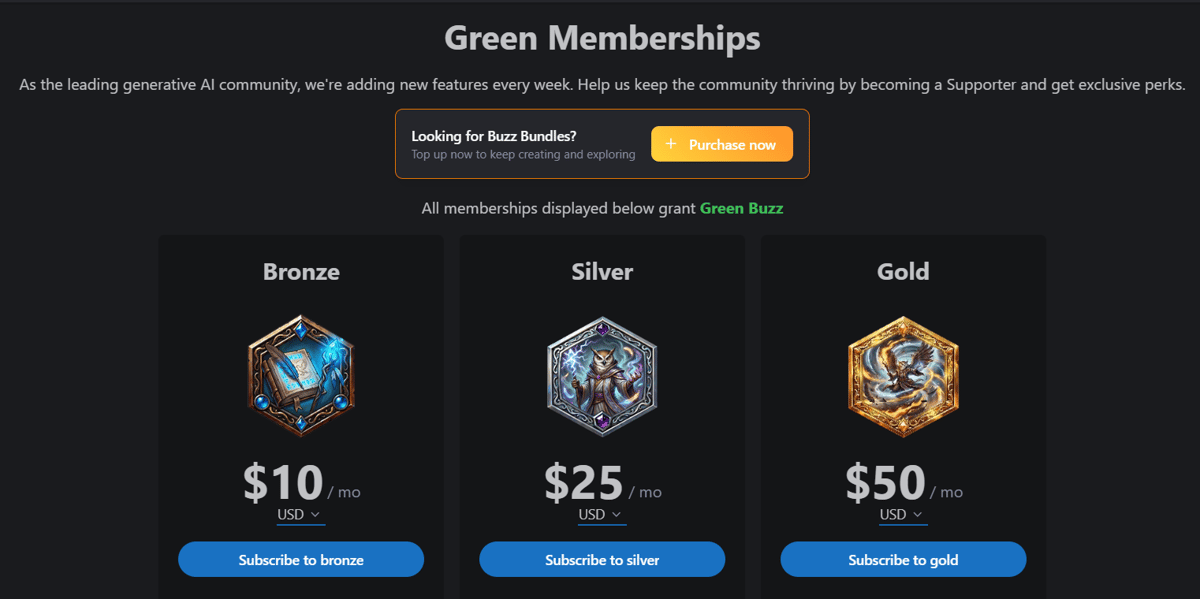Click the Gold eagle badge image
1200x599 pixels.
[903, 376]
